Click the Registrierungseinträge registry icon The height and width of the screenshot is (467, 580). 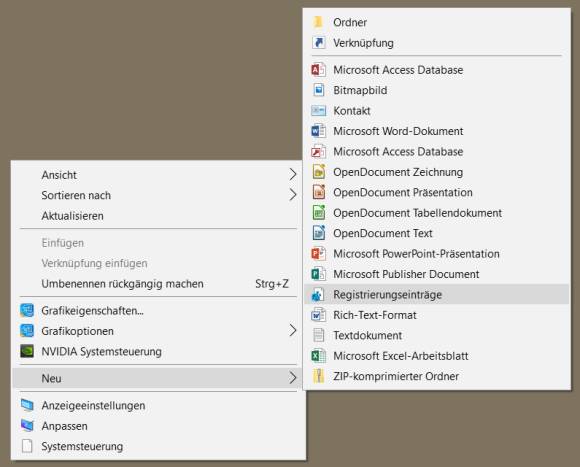[x=318, y=295]
